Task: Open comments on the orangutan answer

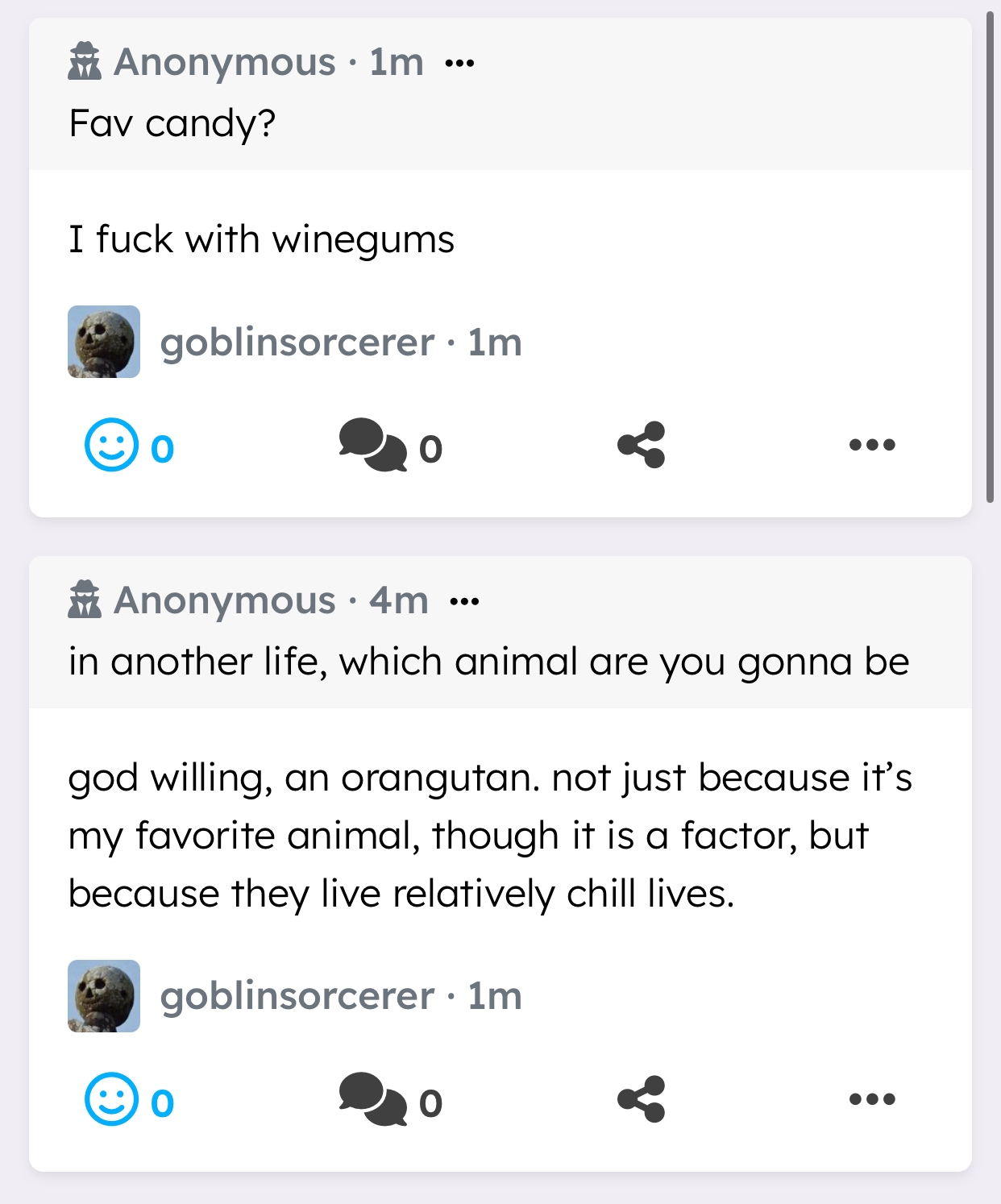Action: point(372,1099)
